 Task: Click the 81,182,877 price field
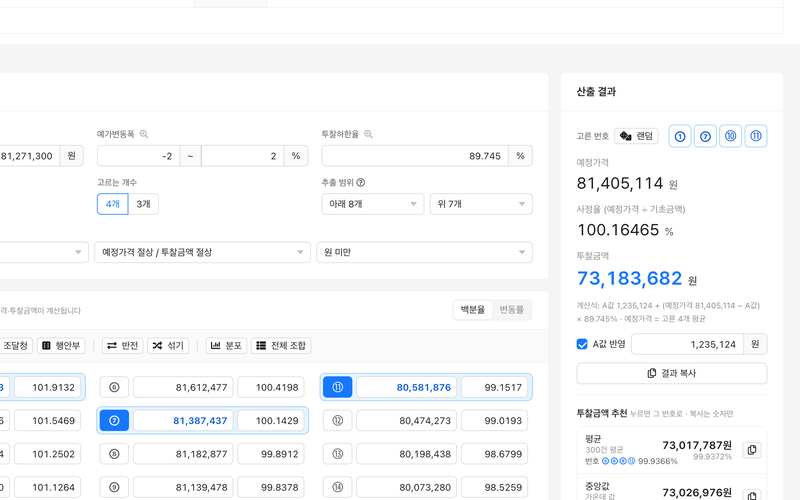pos(183,454)
